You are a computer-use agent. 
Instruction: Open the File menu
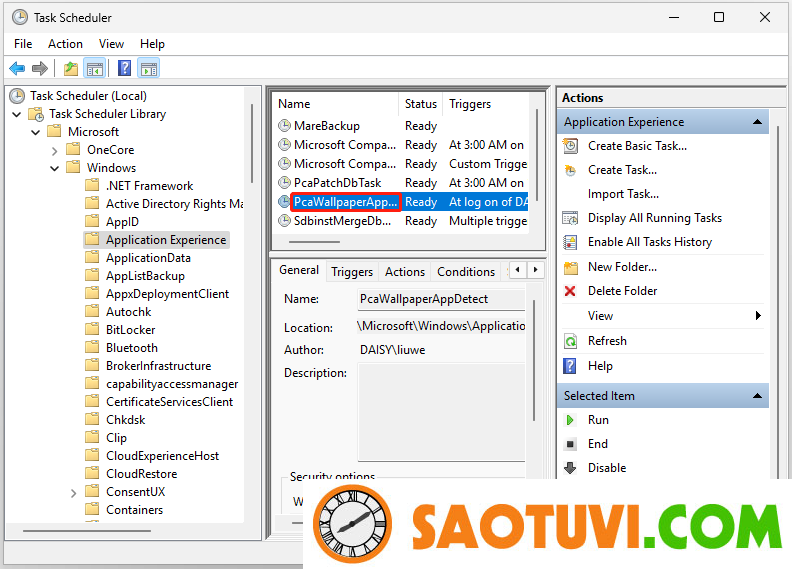[x=23, y=44]
